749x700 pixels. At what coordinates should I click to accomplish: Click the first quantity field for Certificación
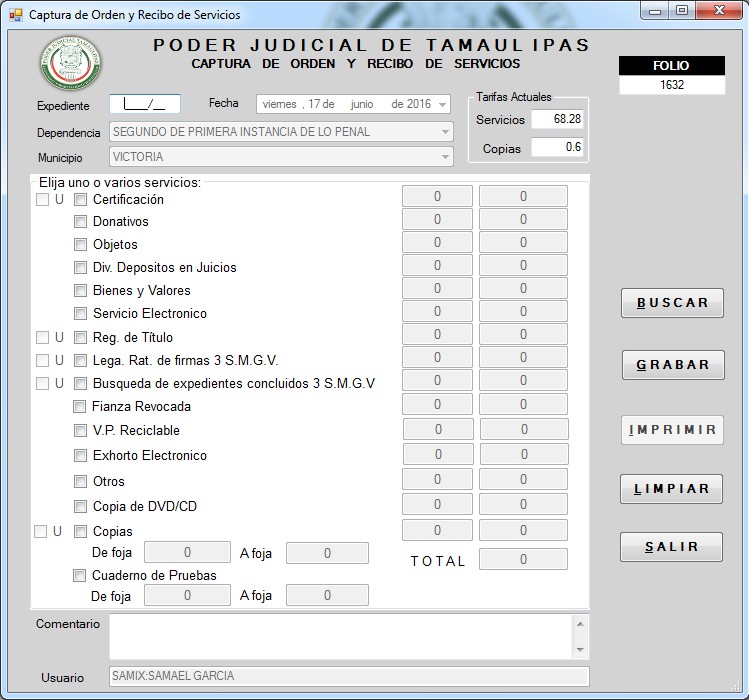tap(438, 196)
